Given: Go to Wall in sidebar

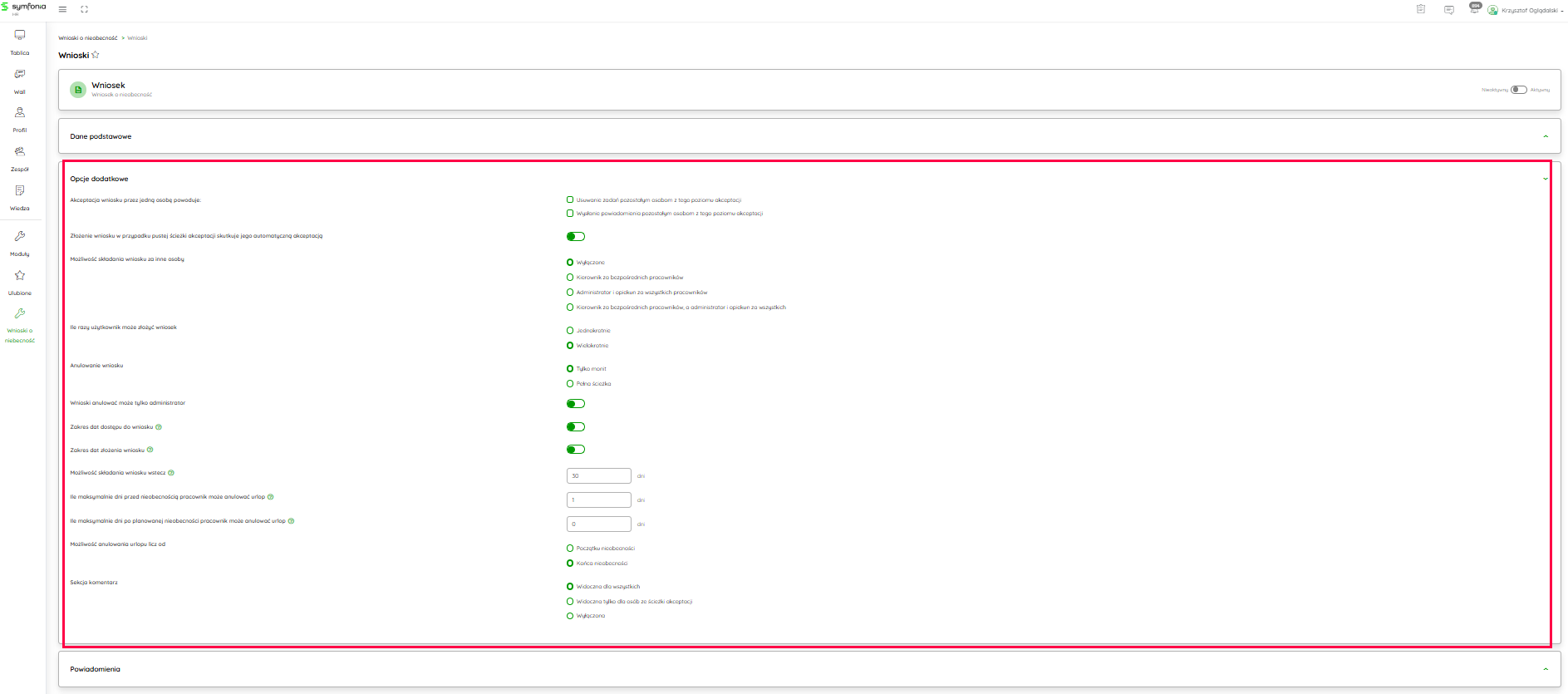Looking at the screenshot, I should click(x=20, y=75).
